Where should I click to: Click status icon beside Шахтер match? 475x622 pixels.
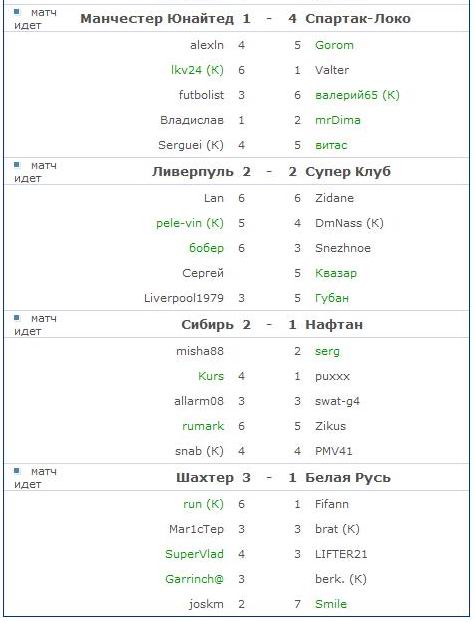(17, 471)
